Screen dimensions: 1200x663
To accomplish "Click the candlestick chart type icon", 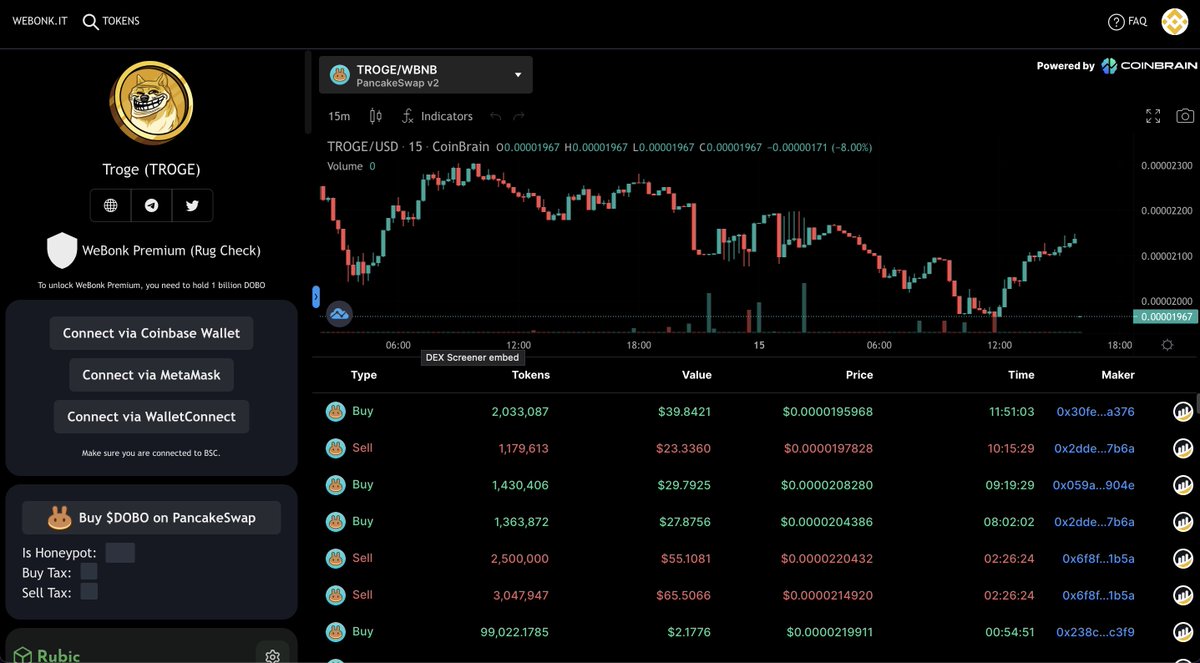I will [376, 116].
